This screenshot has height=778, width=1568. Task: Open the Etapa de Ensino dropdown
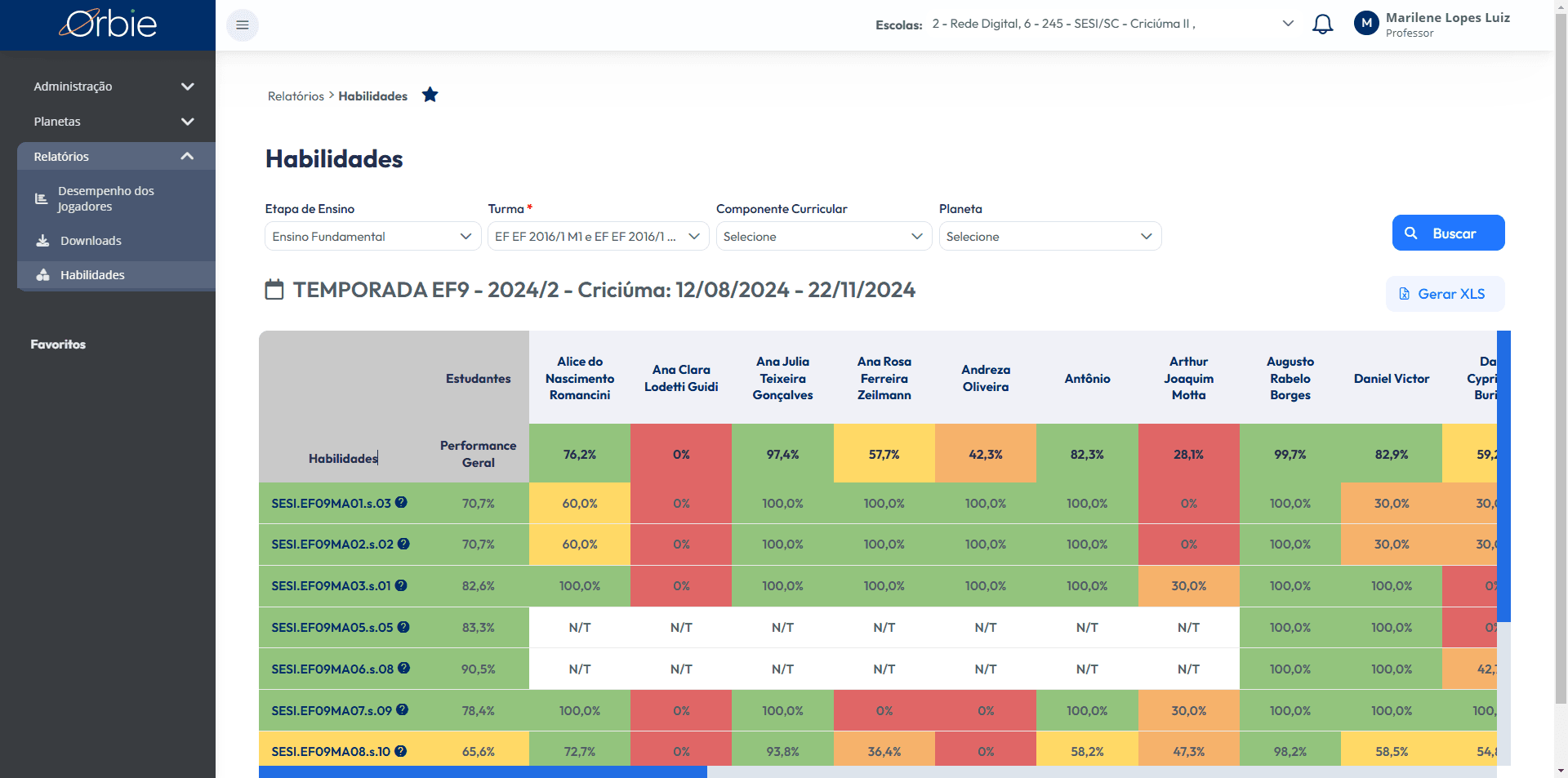click(373, 236)
